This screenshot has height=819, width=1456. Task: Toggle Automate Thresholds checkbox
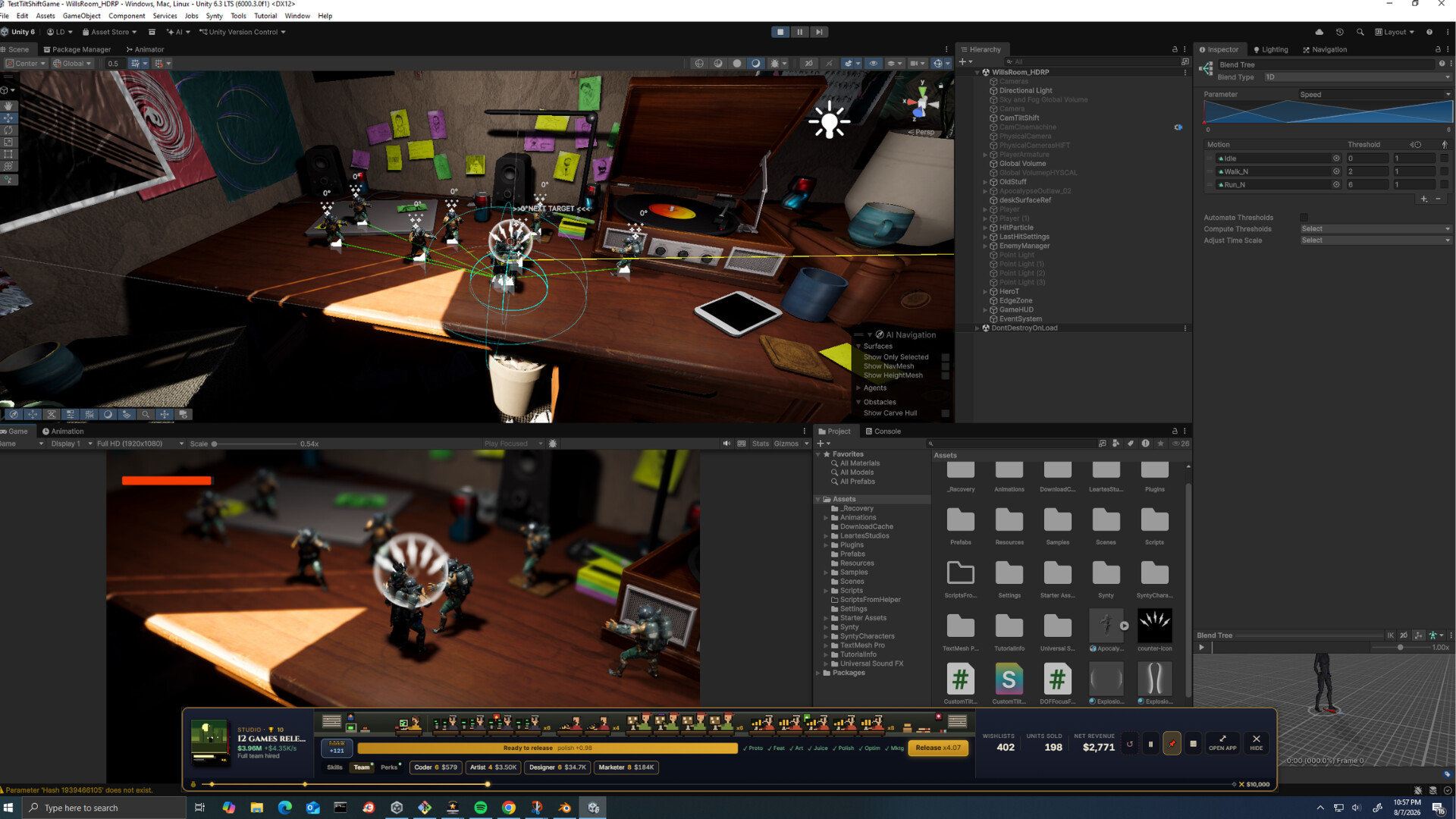[1304, 218]
